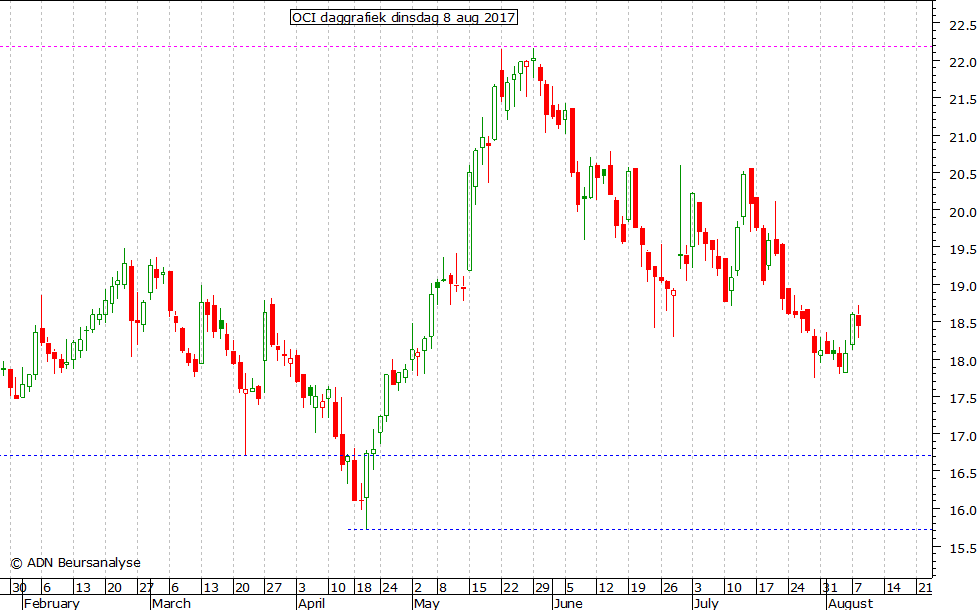Screen dimensions: 980x610
Task: Select the 'May' month label
Action: 427,603
